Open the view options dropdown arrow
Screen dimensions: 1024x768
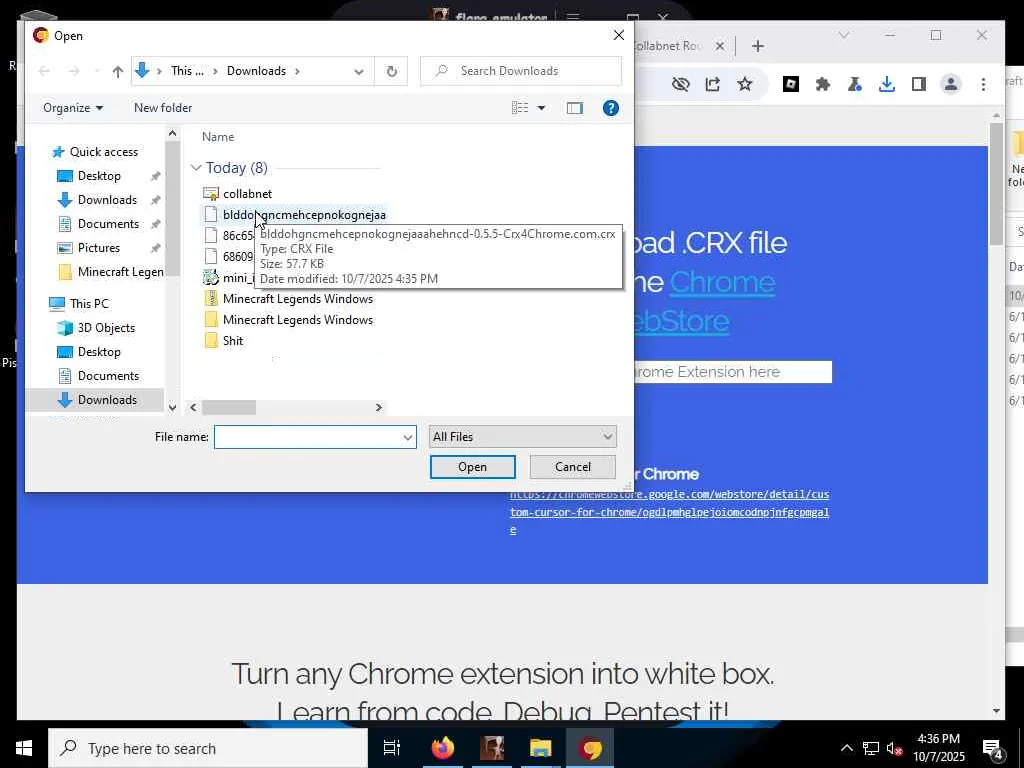pyautogui.click(x=541, y=108)
